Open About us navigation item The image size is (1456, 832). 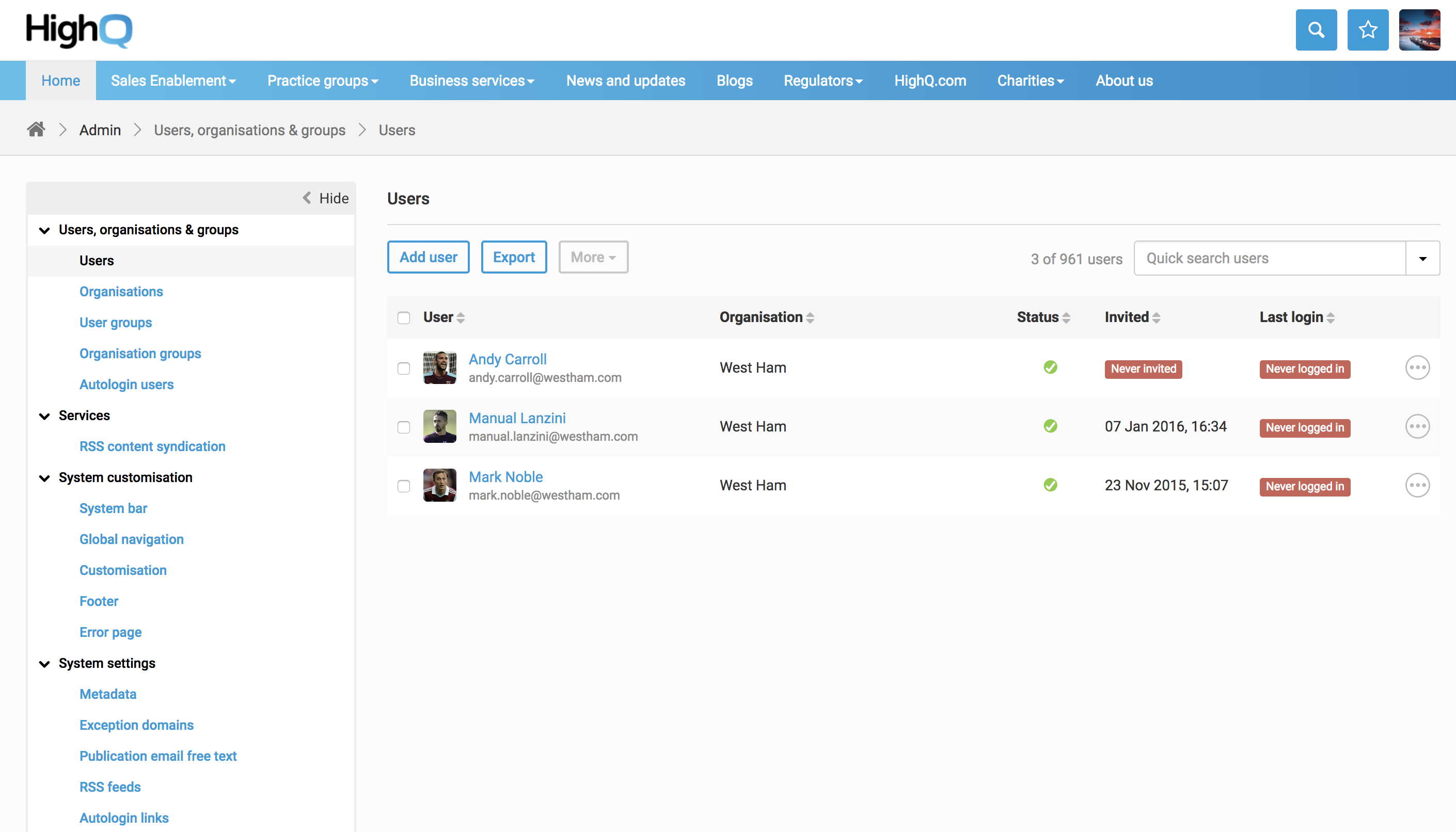(x=1124, y=81)
